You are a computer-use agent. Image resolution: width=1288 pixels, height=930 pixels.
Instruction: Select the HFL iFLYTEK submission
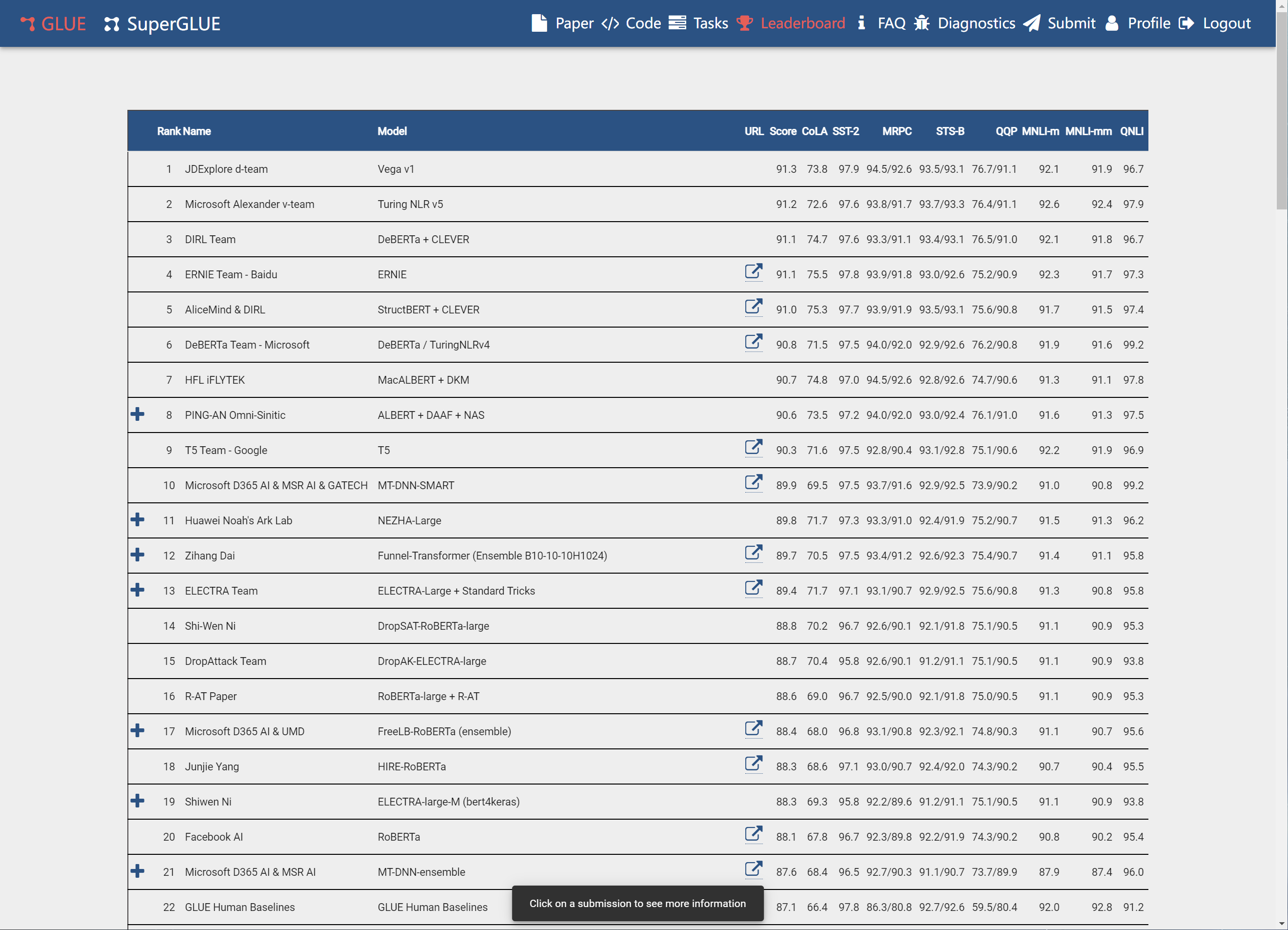click(637, 379)
